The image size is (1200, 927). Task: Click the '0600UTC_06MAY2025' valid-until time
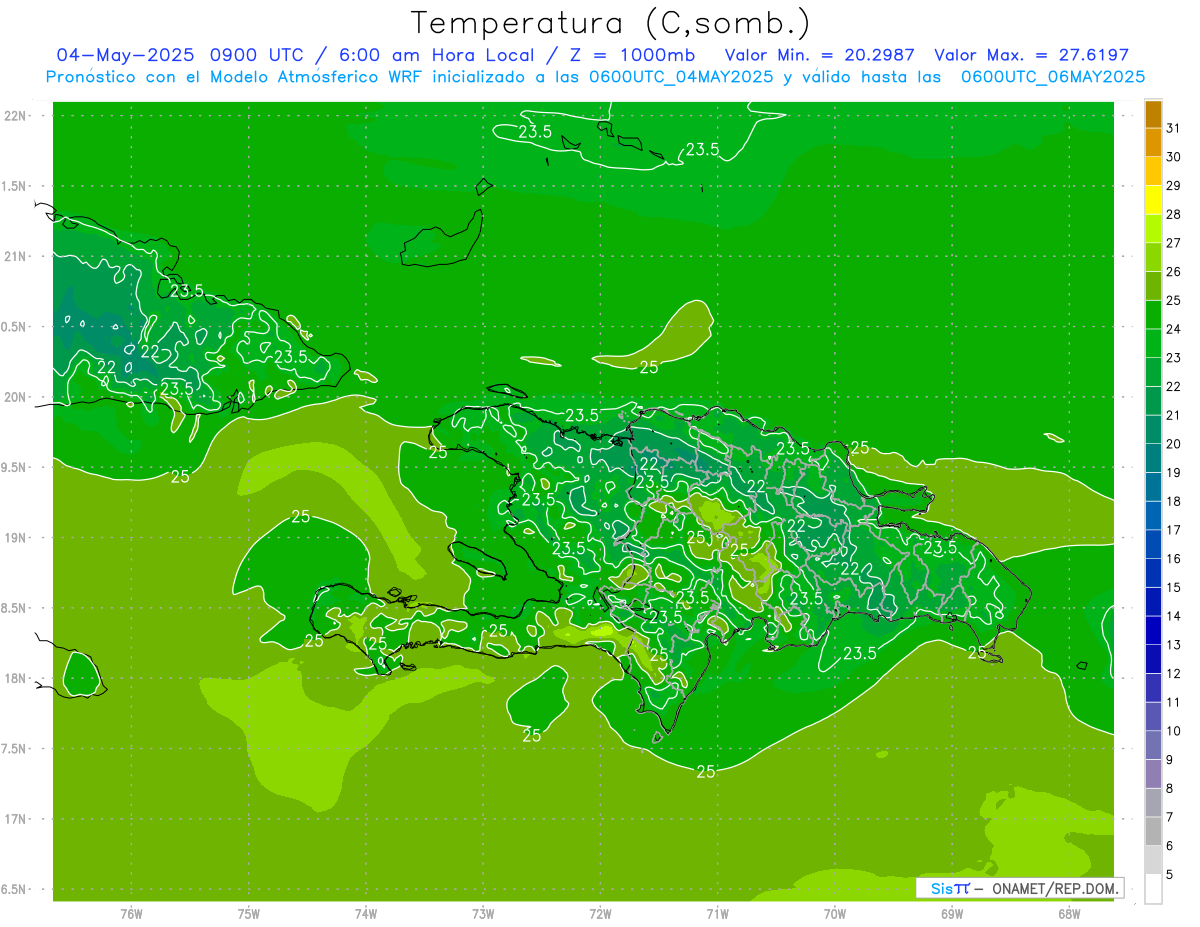coord(1053,76)
